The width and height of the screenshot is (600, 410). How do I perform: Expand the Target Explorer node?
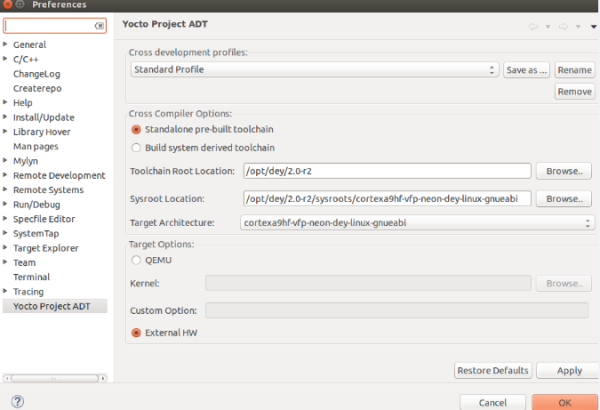5,248
